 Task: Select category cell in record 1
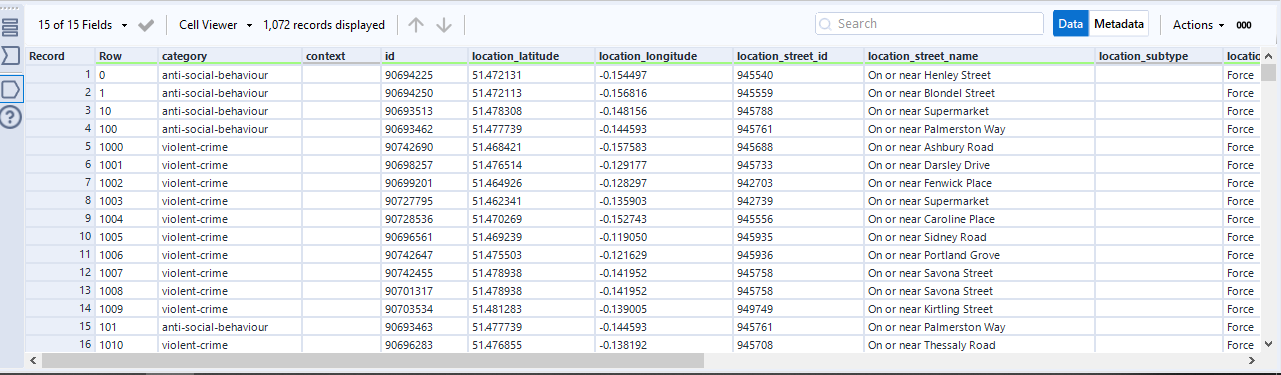[230, 75]
